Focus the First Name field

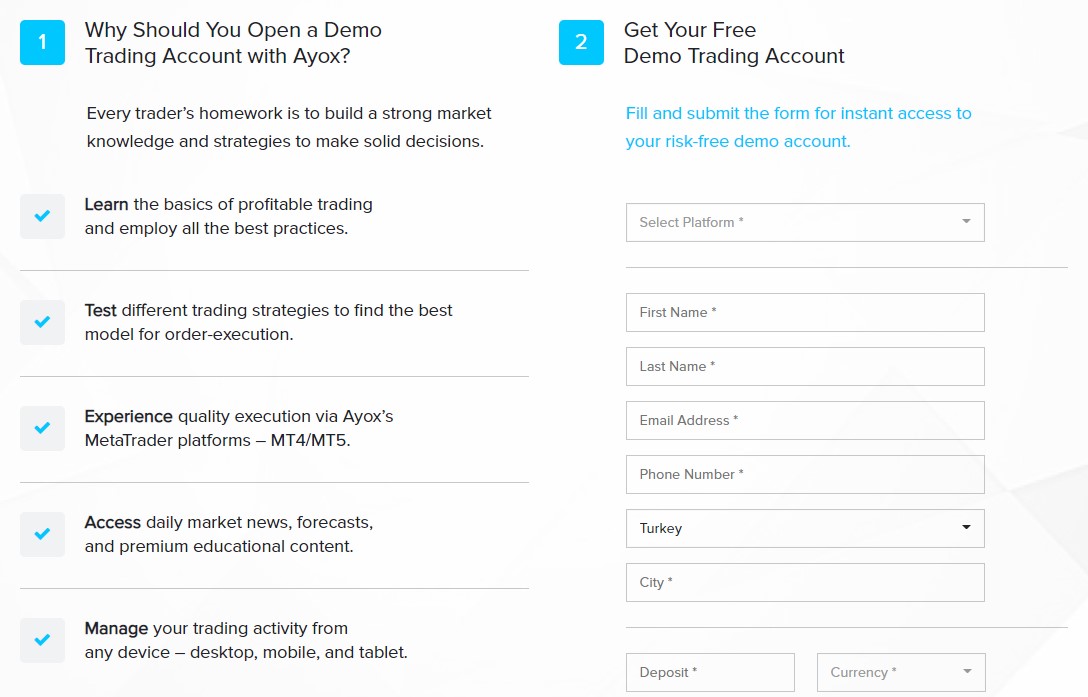pyautogui.click(x=805, y=312)
